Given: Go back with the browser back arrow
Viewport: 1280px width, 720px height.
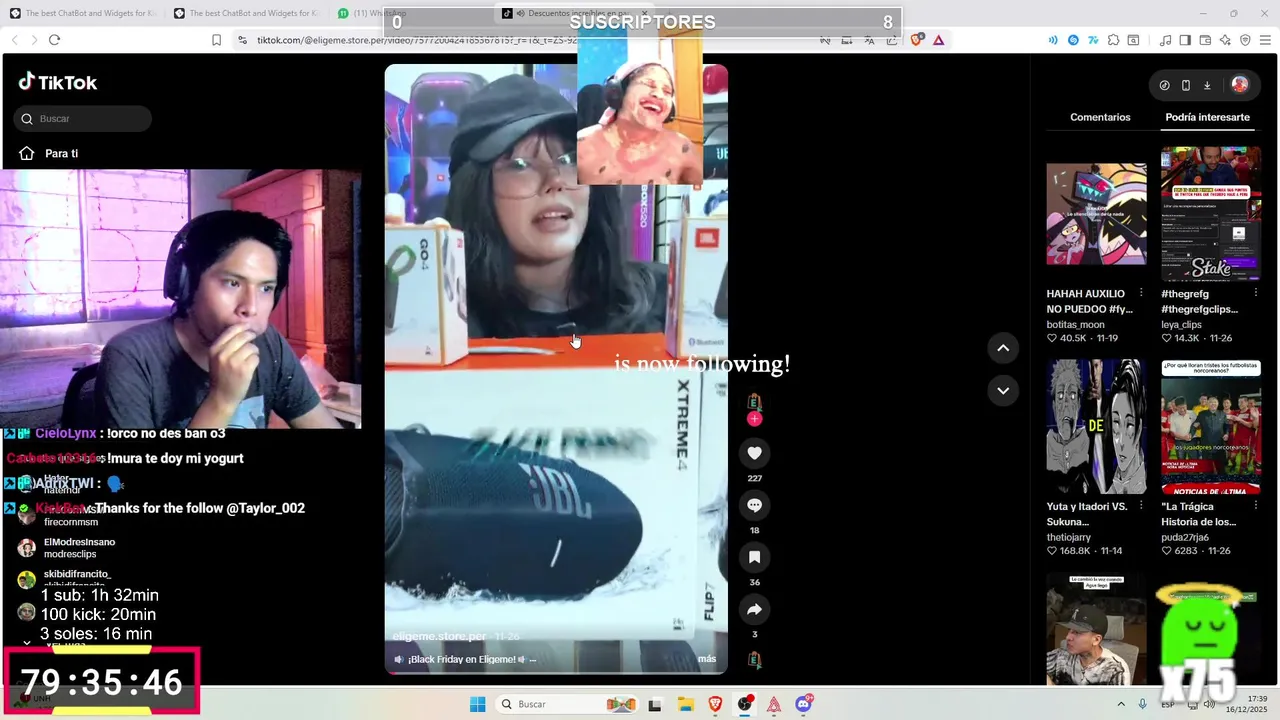Looking at the screenshot, I should 14,40.
